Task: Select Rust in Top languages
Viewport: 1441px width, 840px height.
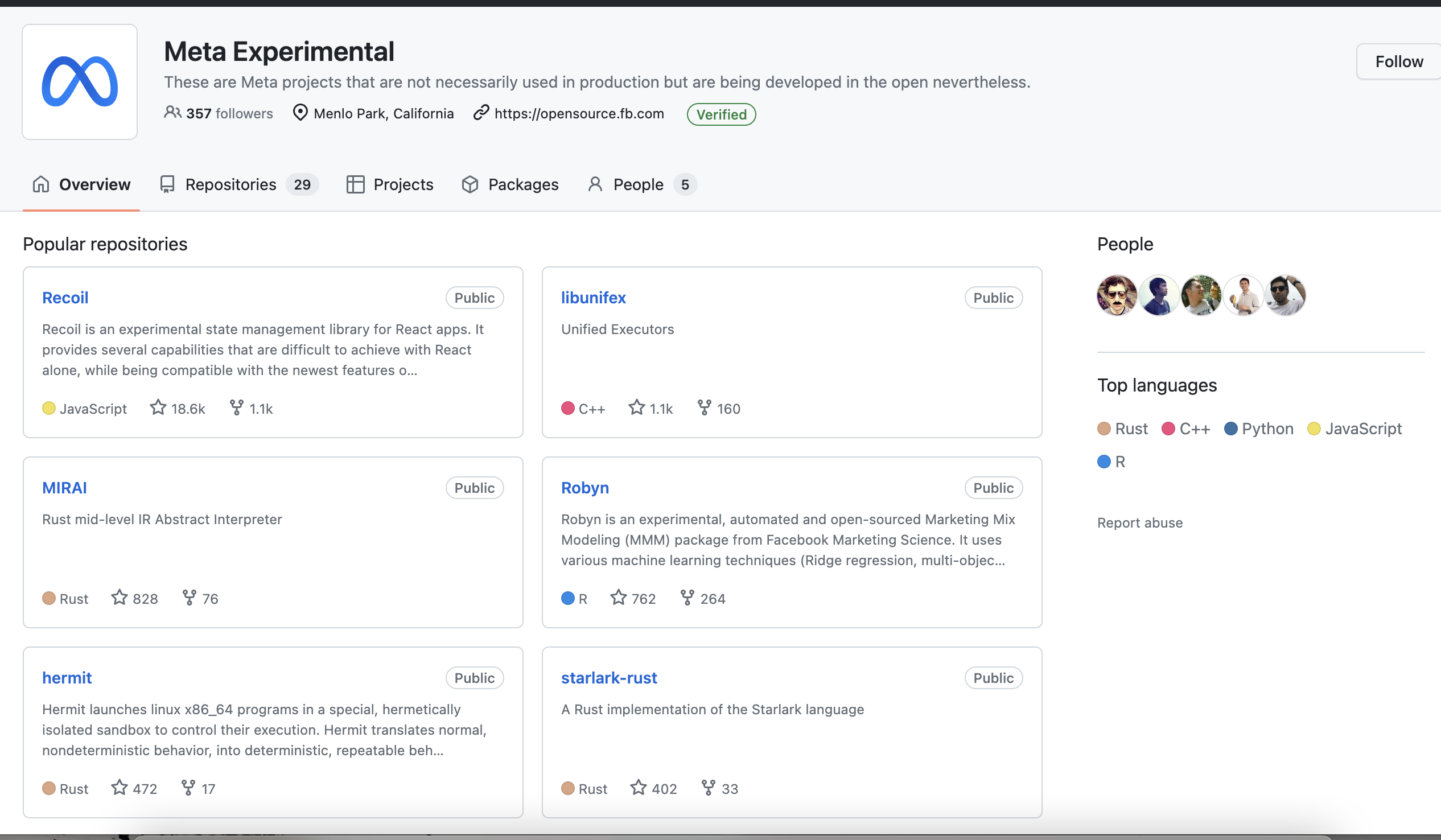Action: tap(1130, 429)
